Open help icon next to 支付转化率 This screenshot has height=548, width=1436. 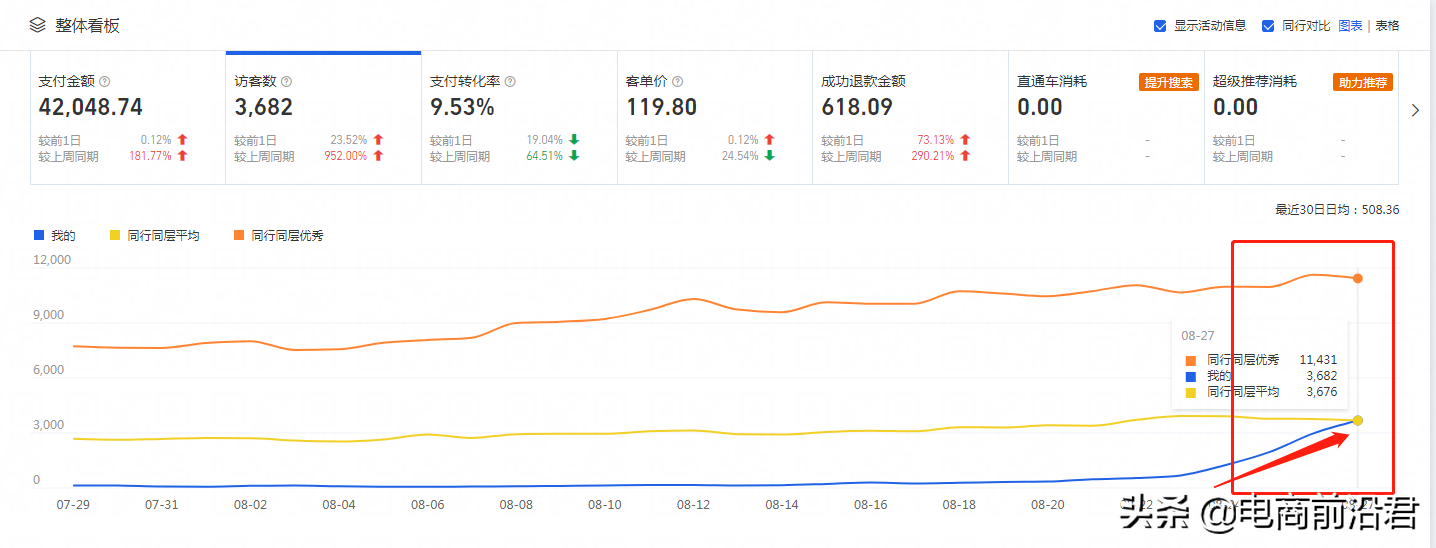click(510, 82)
